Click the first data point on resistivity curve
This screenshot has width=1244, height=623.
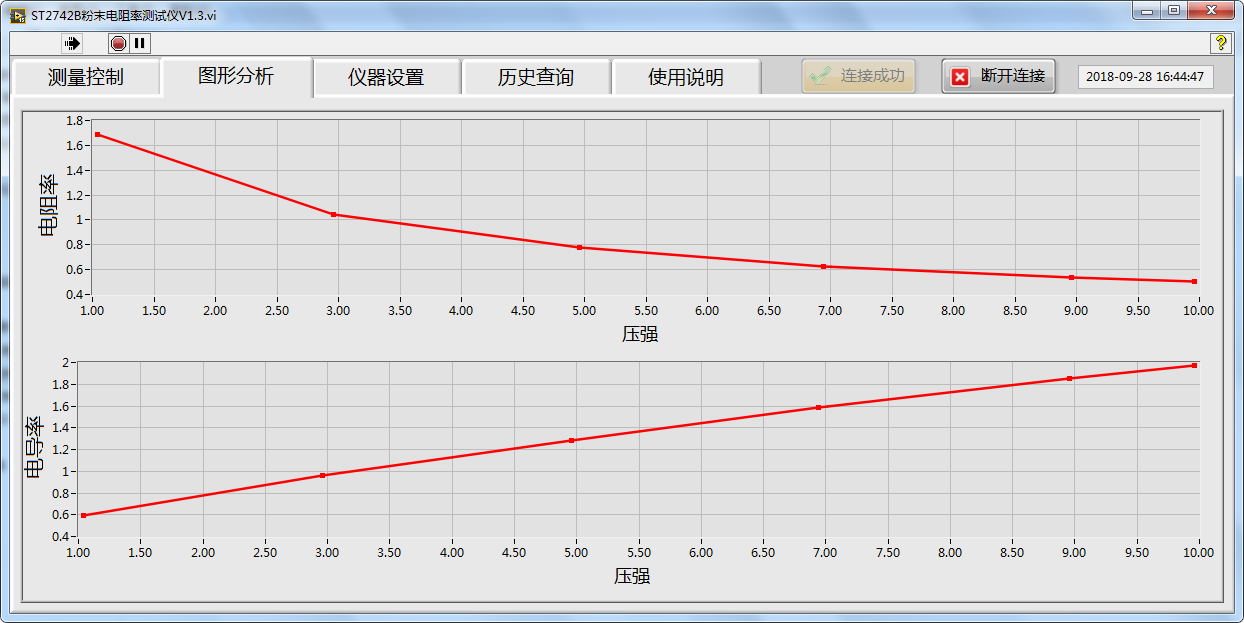point(97,134)
